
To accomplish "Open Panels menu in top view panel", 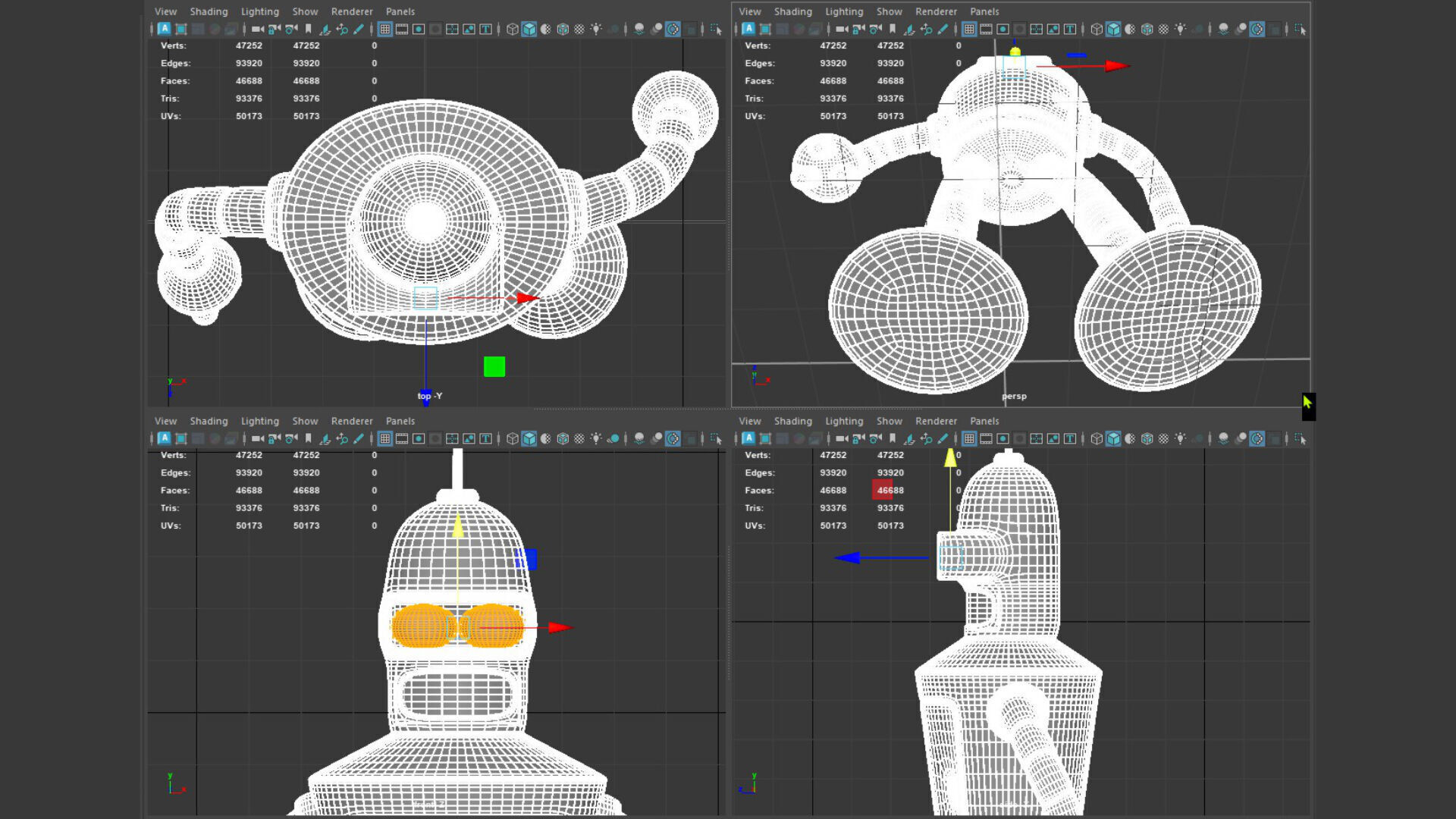I will tap(400, 11).
